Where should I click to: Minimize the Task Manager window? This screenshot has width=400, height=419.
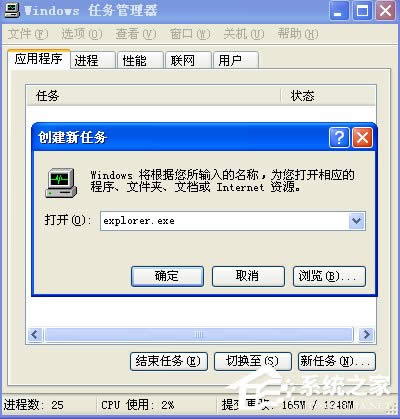click(339, 11)
